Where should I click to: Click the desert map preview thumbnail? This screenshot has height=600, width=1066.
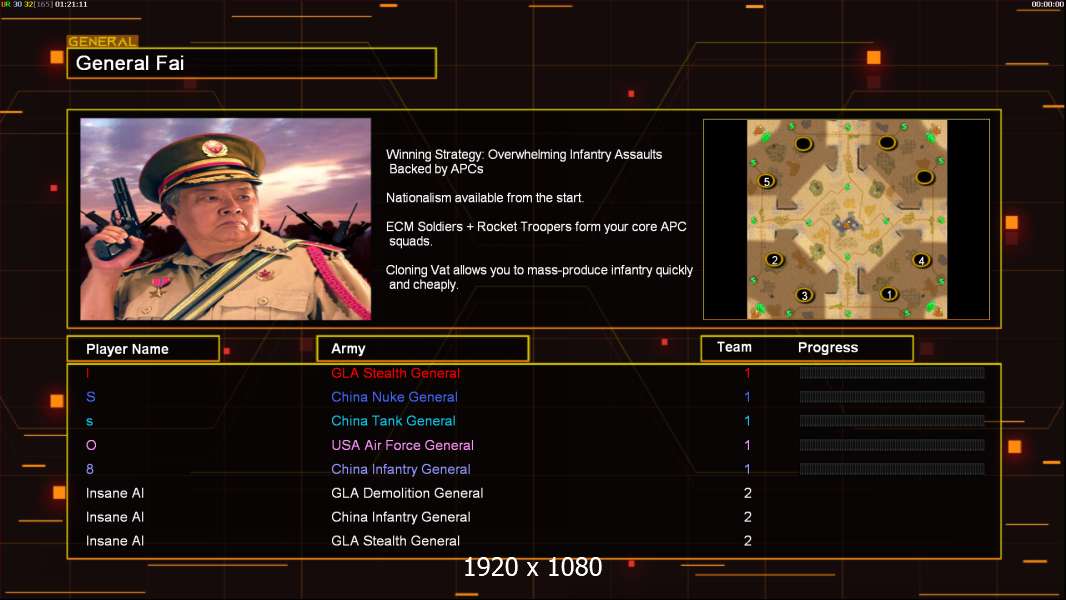click(846, 219)
